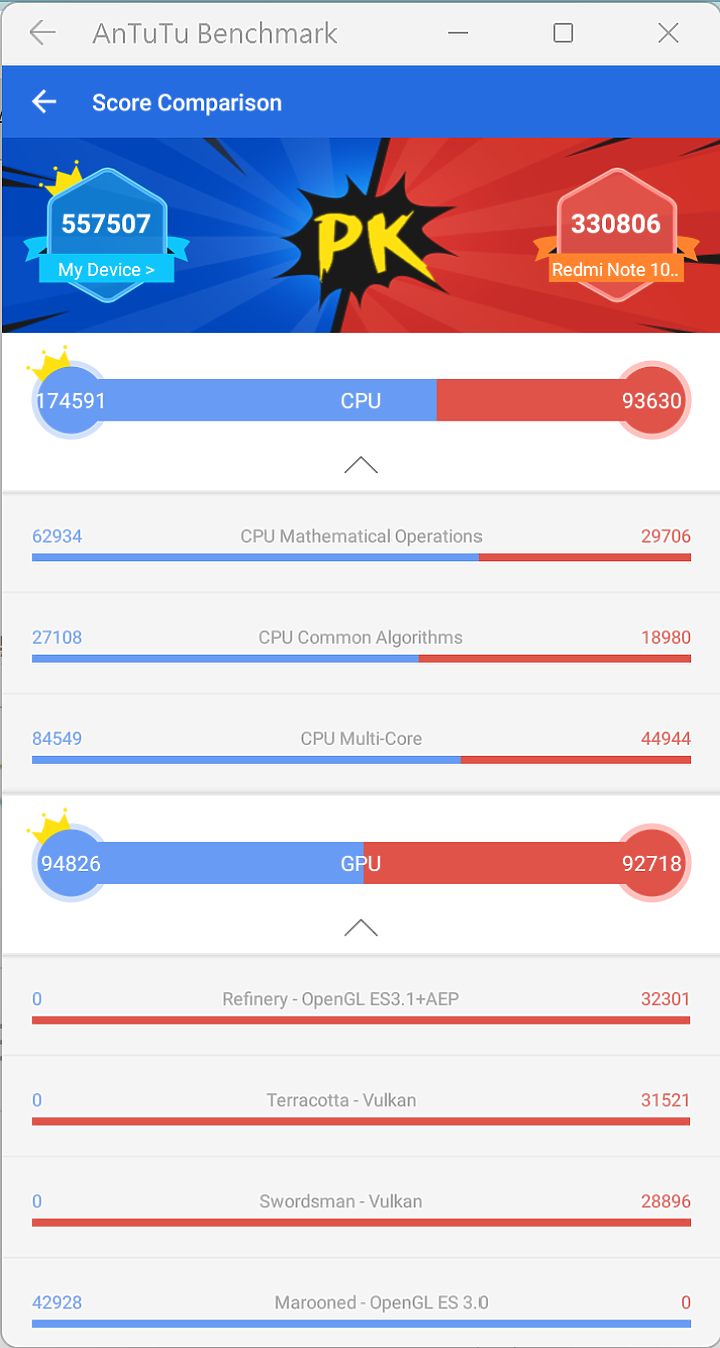Collapse the CPU section using its chevron
This screenshot has height=1348, width=720.
361,465
